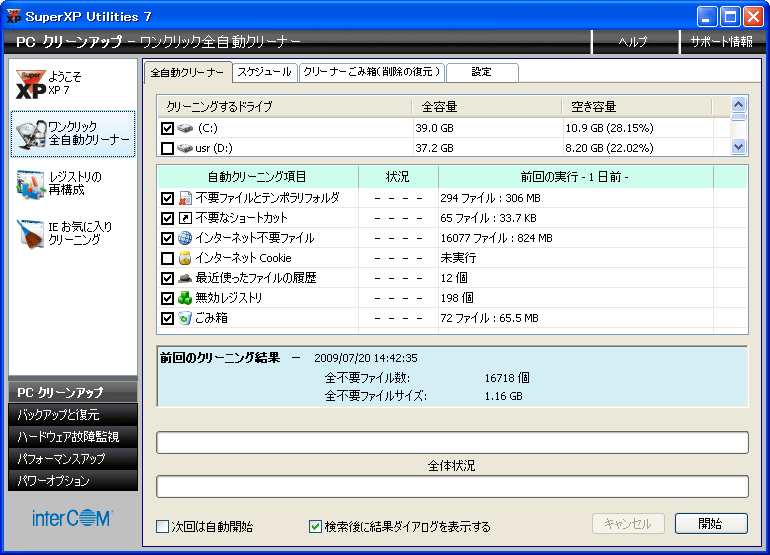Uncheck 不要なショートカット checkbox
This screenshot has width=770, height=555.
pyautogui.click(x=167, y=218)
